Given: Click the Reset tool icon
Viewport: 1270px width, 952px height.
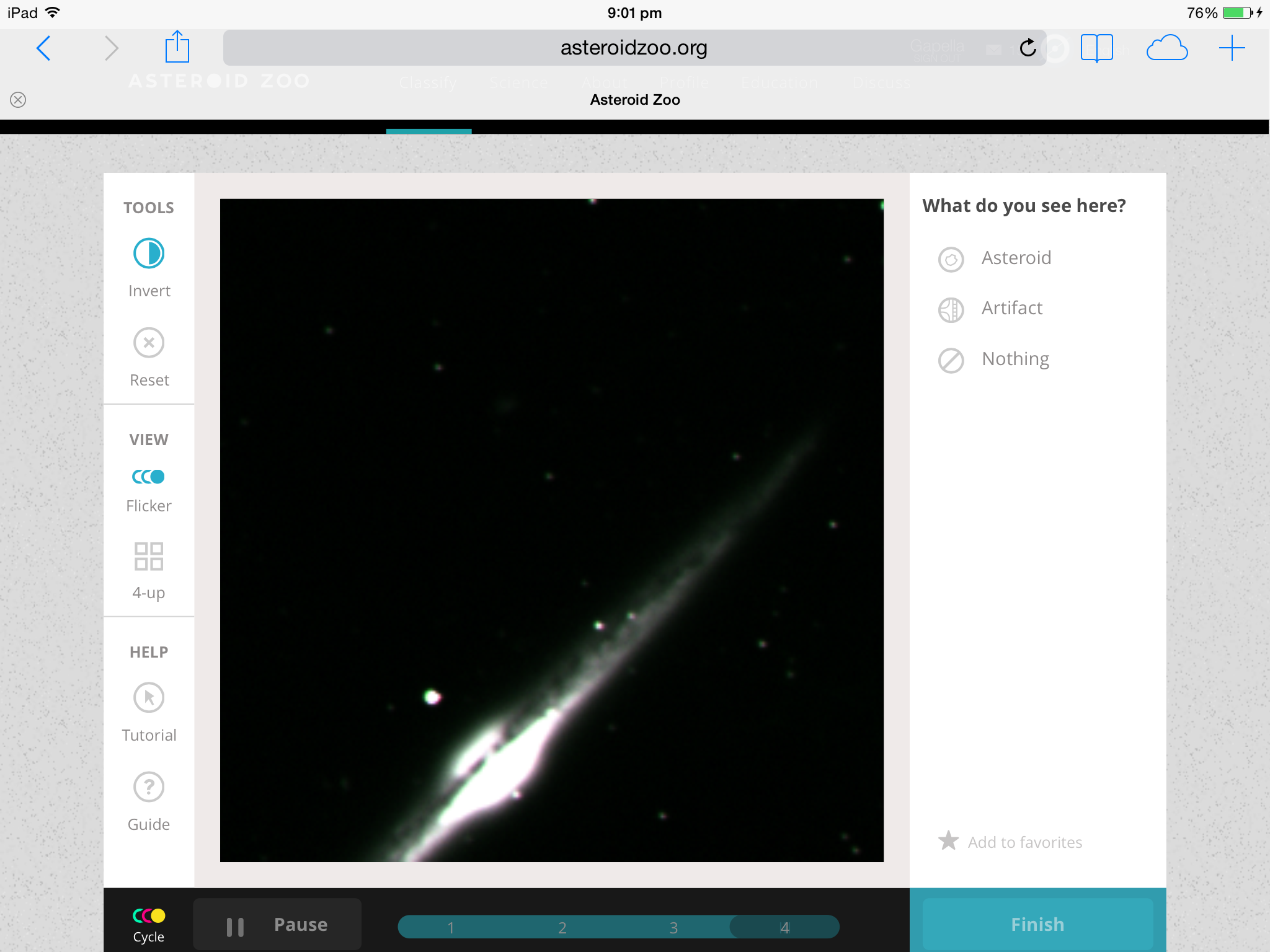Looking at the screenshot, I should [x=149, y=343].
